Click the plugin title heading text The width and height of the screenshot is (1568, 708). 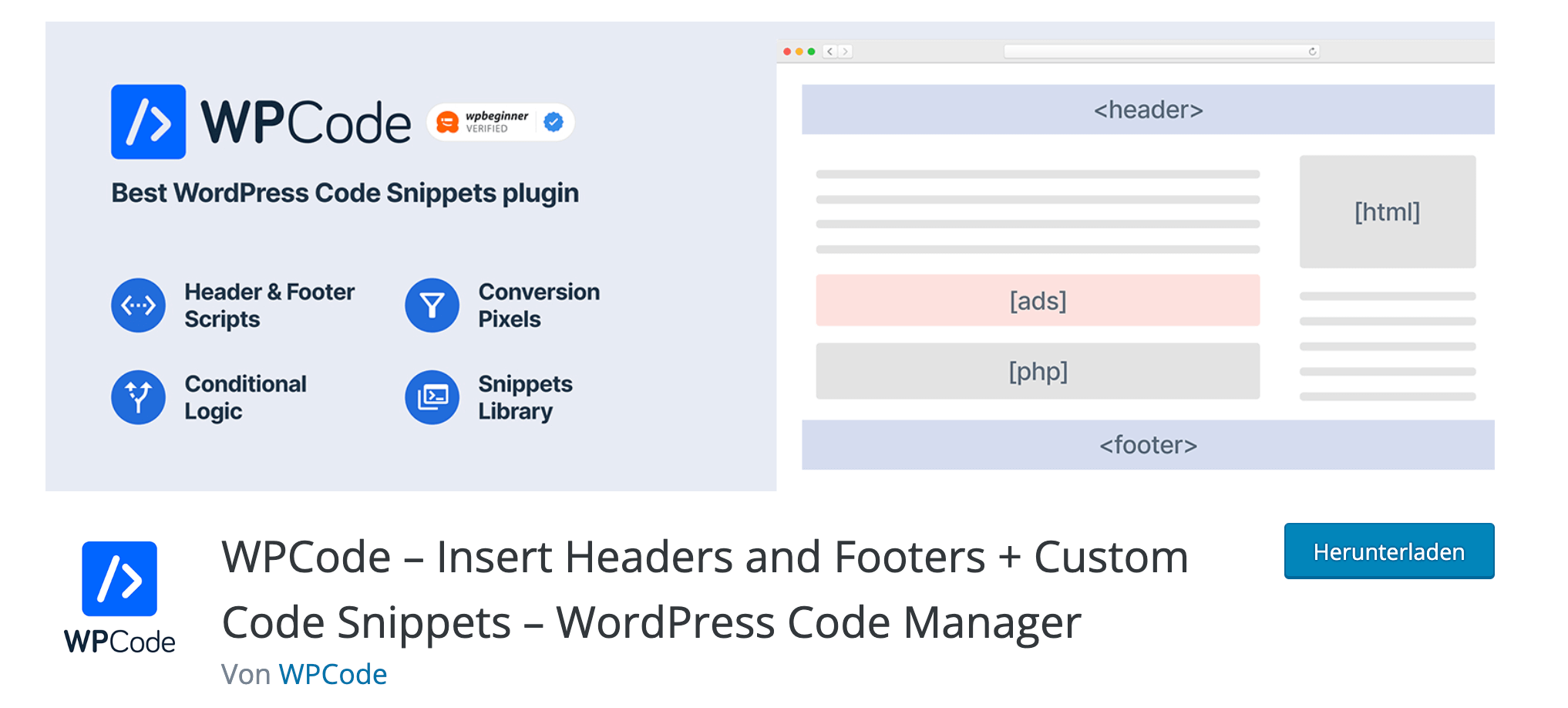705,589
